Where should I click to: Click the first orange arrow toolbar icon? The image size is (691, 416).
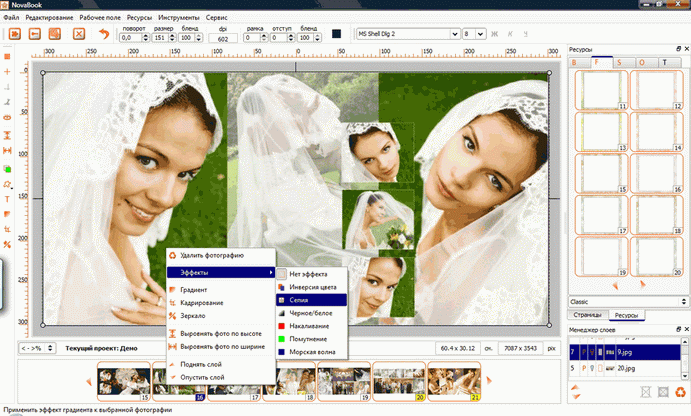(15, 34)
